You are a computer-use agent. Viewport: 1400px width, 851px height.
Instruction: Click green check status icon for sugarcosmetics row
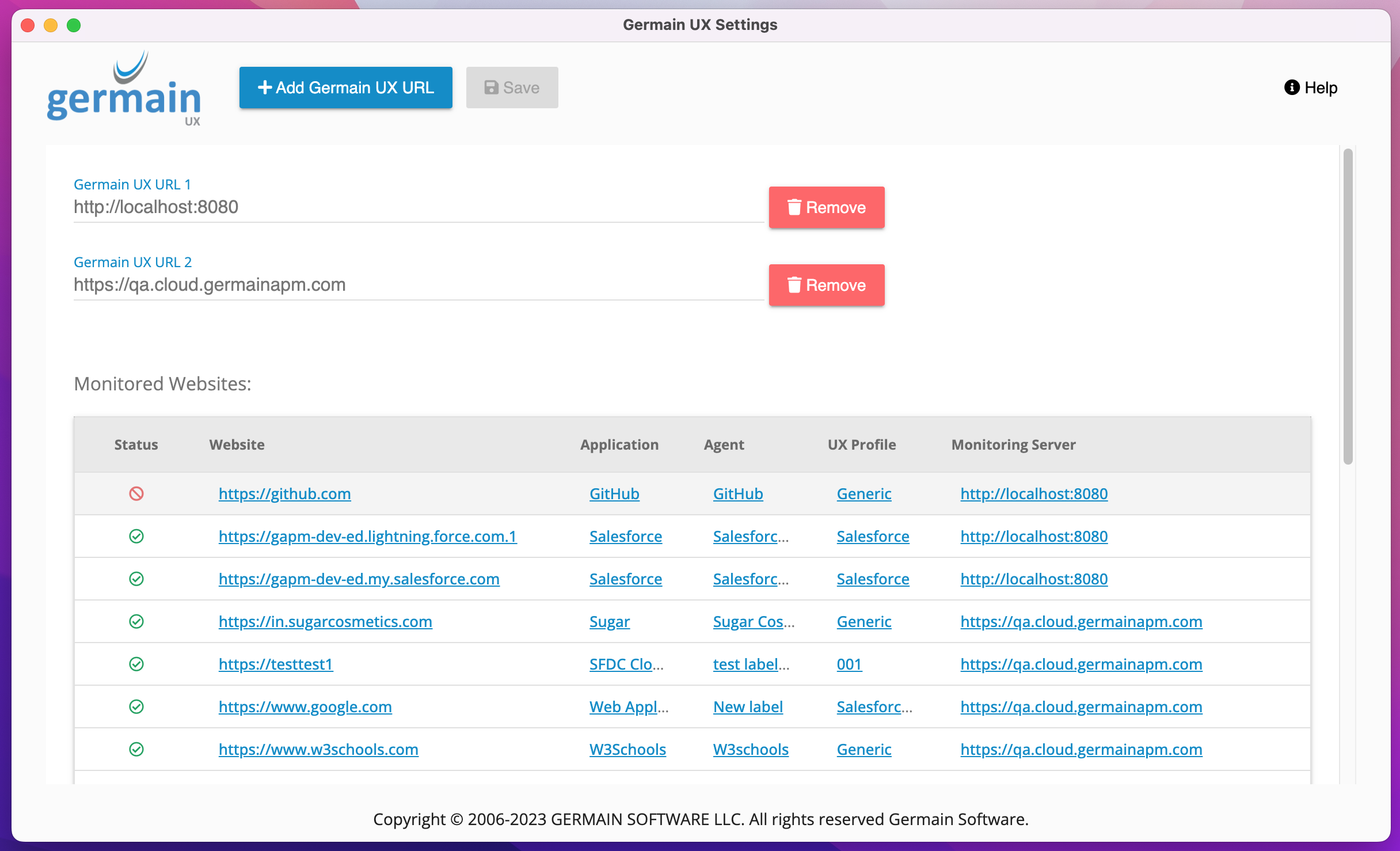(x=136, y=621)
